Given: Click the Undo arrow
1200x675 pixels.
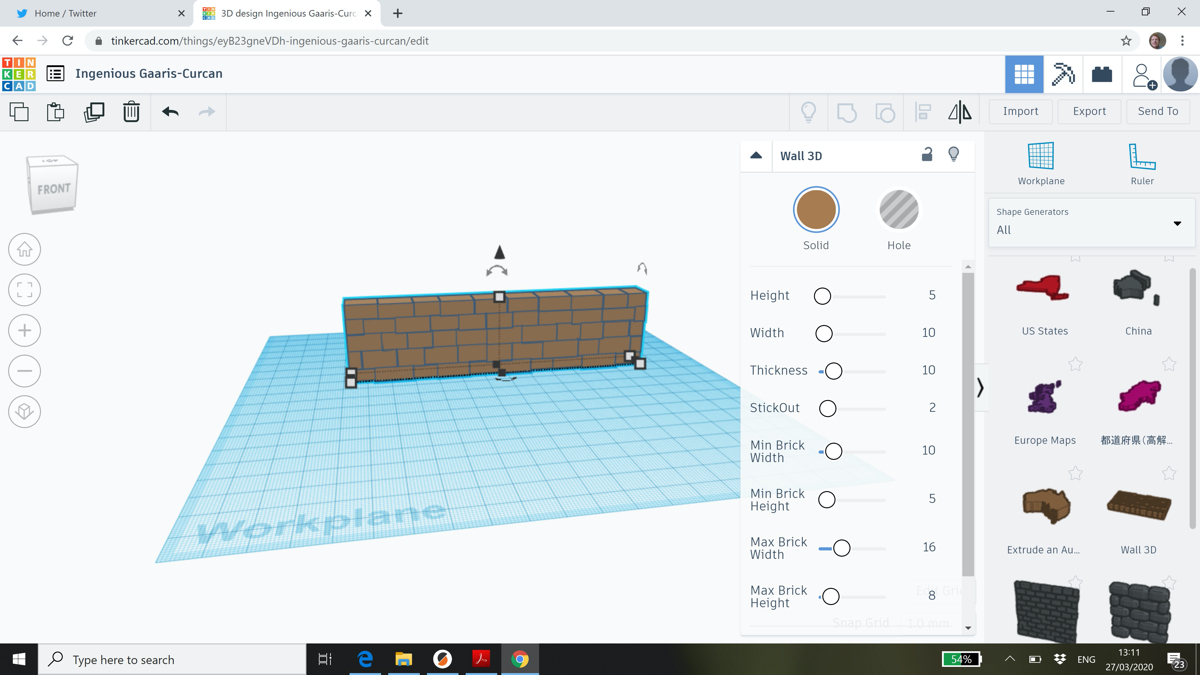Looking at the screenshot, I should [x=169, y=112].
